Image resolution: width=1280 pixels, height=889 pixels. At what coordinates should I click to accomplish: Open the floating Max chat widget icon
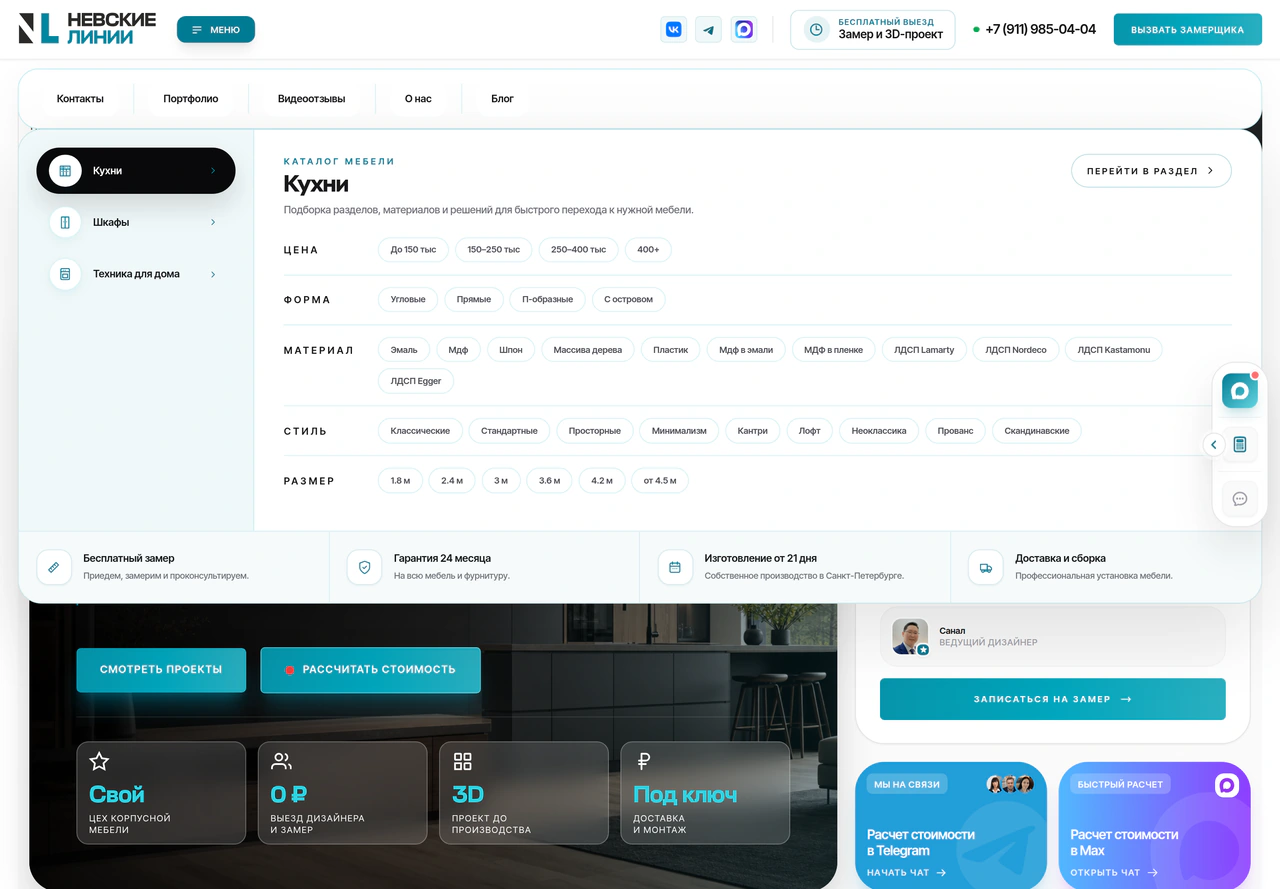1240,391
